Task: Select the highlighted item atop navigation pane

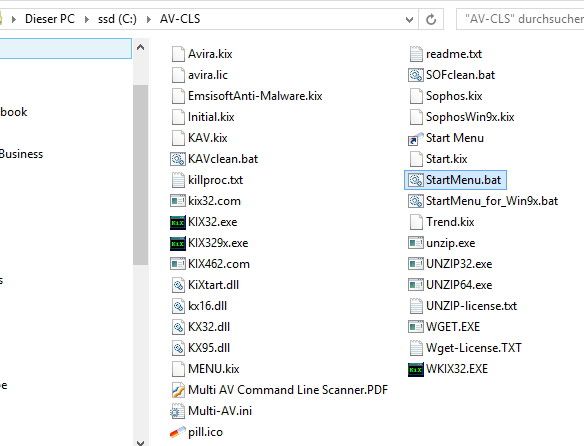Action: [x=65, y=48]
